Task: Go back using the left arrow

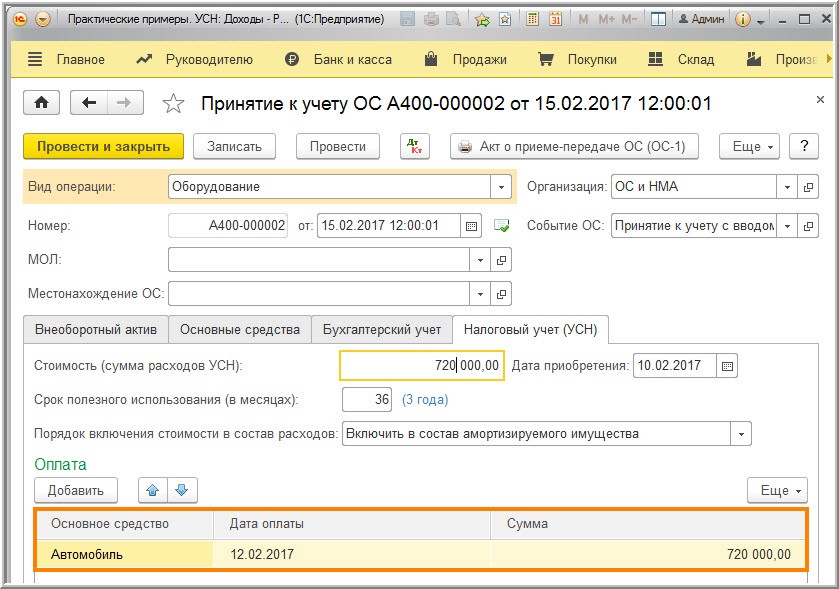Action: click(x=90, y=103)
